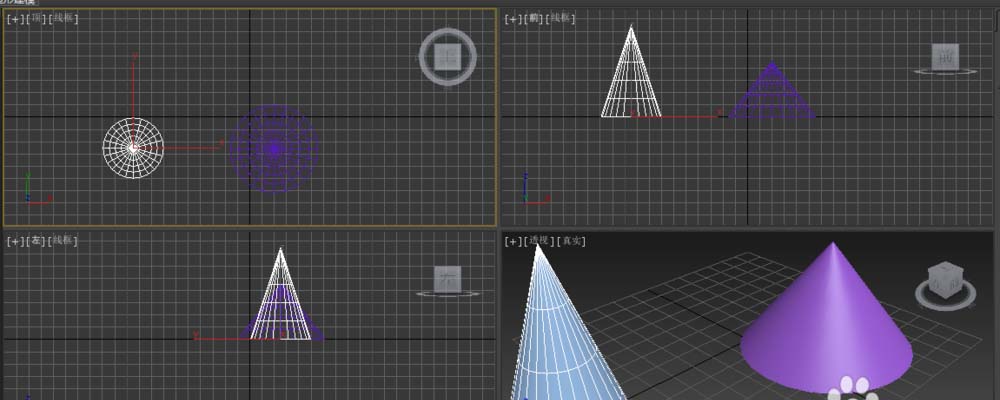Open the [+] menu in the Left viewport
The height and width of the screenshot is (400, 1000).
pyautogui.click(x=14, y=241)
